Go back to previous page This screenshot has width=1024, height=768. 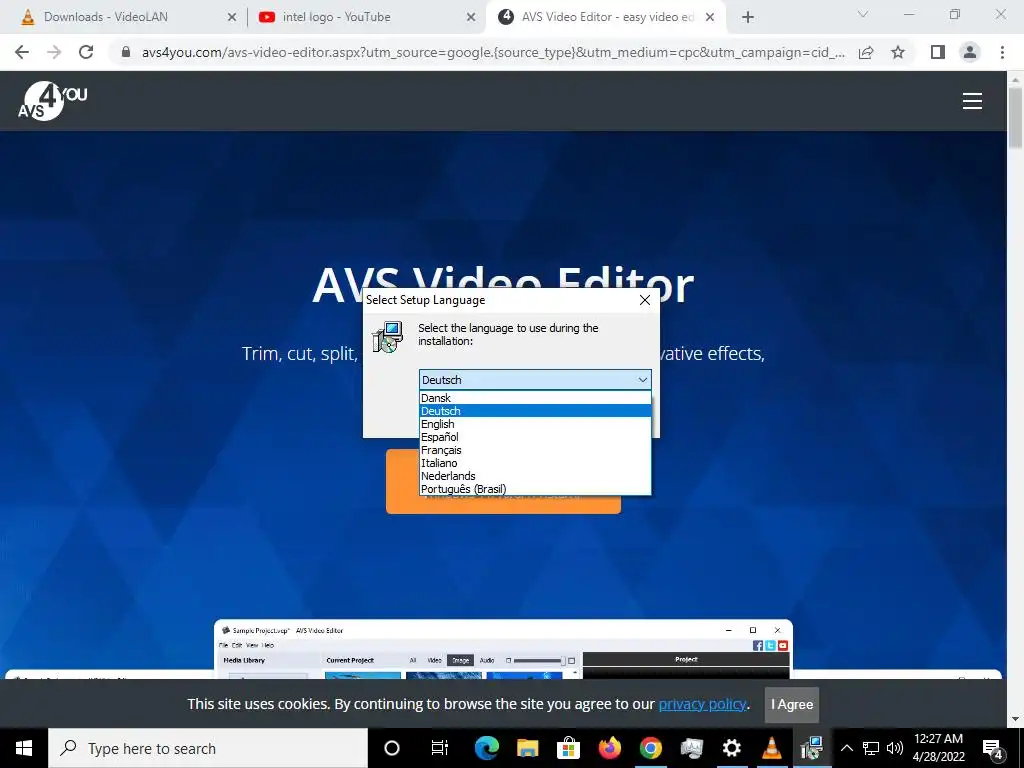tap(22, 52)
